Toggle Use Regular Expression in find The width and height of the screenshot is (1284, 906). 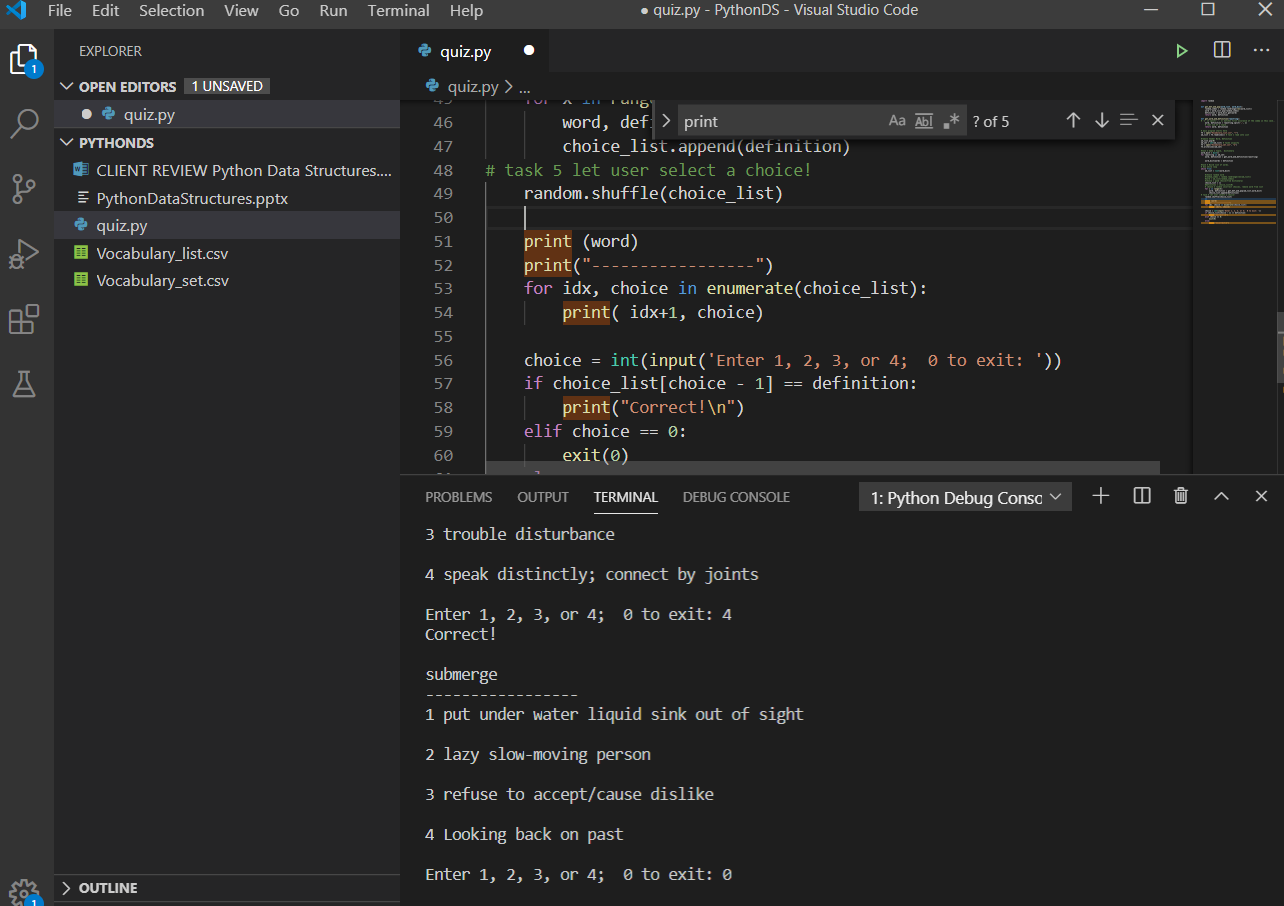(951, 121)
